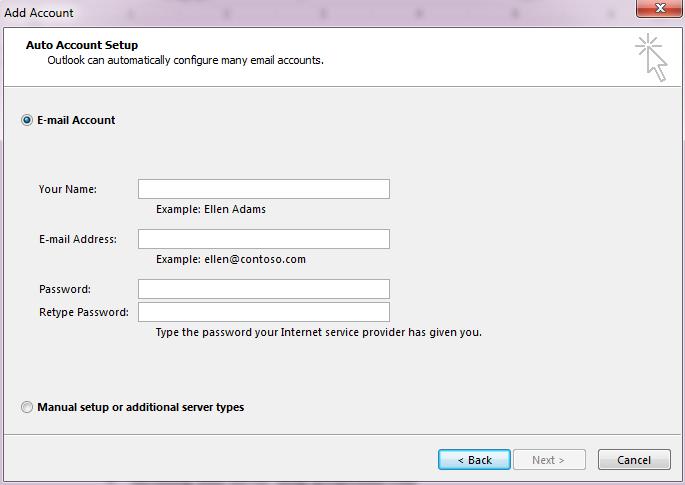The image size is (685, 485).
Task: Click the Example: Ellen Adams hint text
Action: tap(211, 209)
